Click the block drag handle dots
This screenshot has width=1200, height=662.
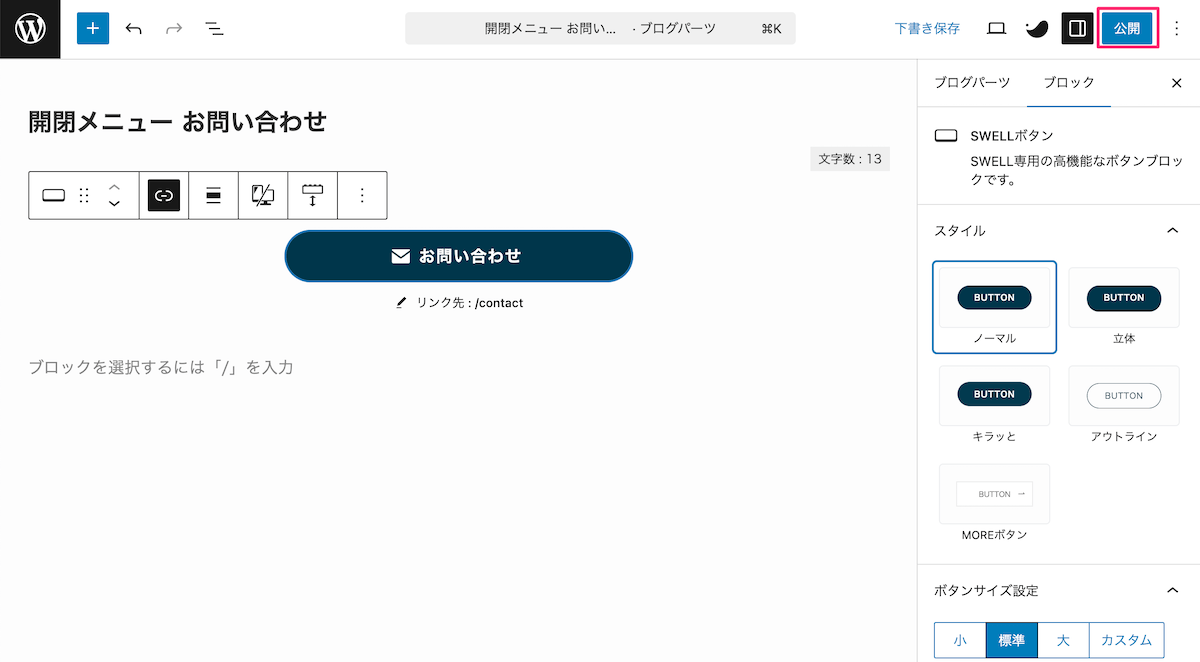coord(84,196)
